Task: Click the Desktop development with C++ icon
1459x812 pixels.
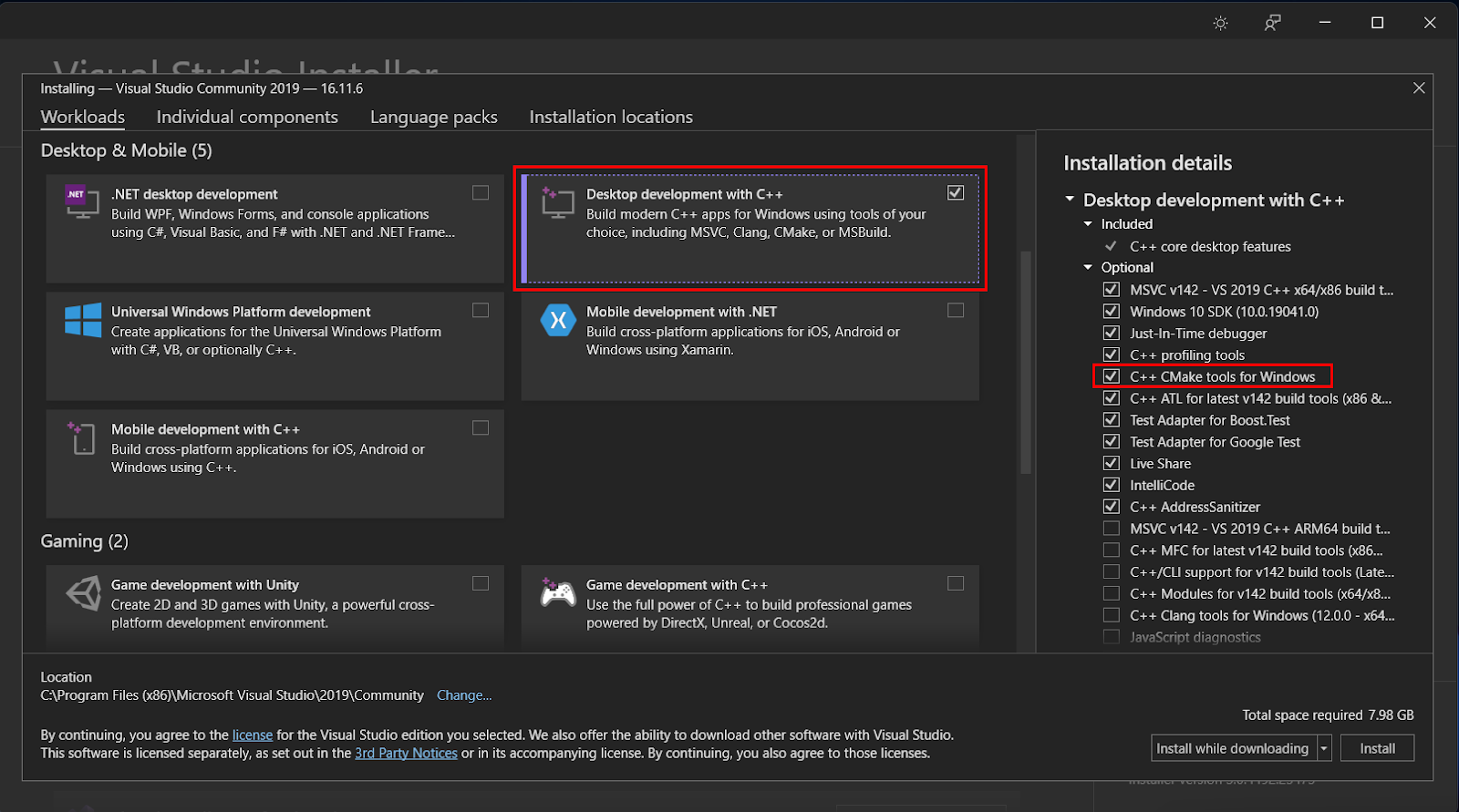Action: click(x=557, y=200)
